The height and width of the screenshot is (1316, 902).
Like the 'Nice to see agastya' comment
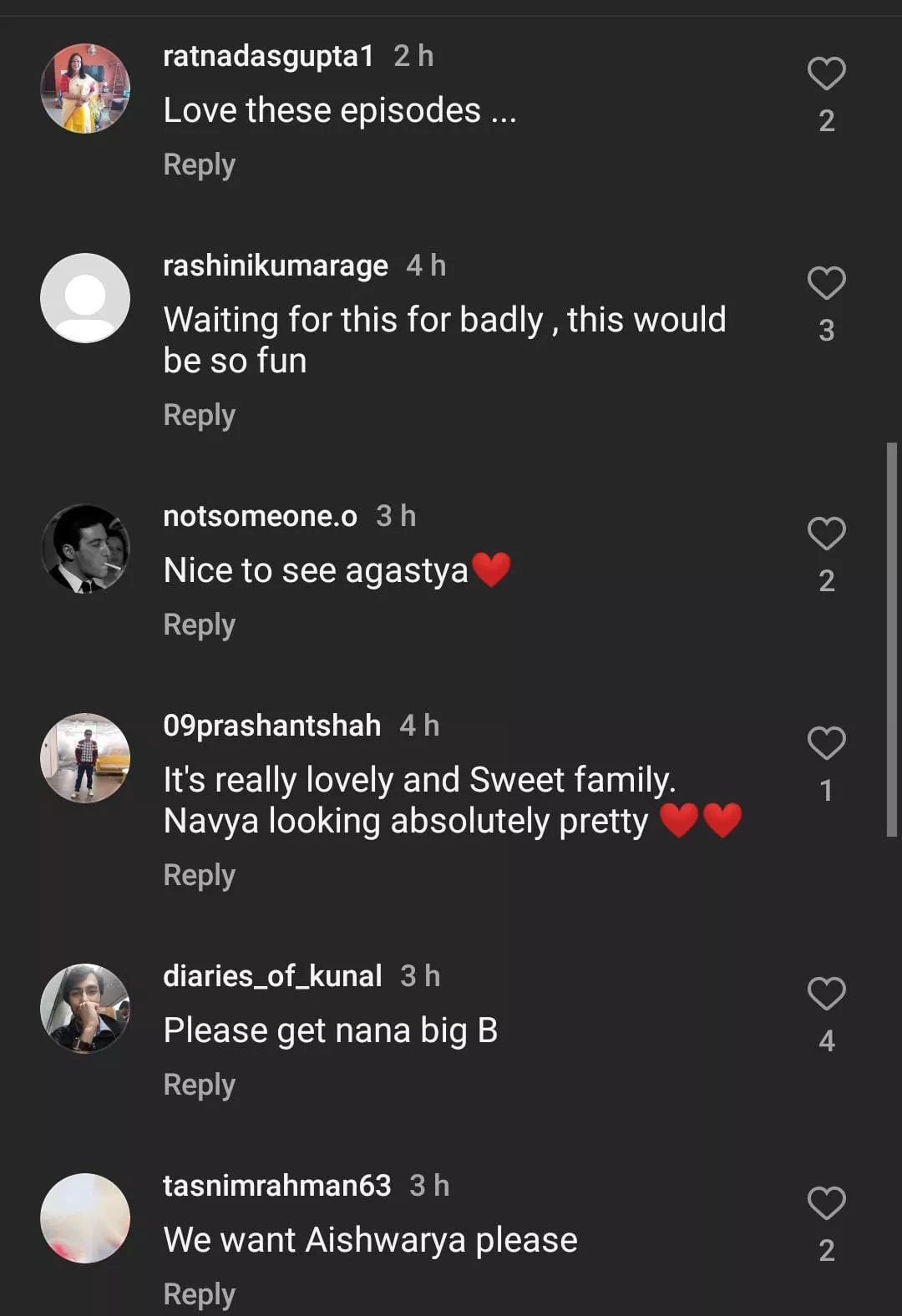[x=826, y=534]
